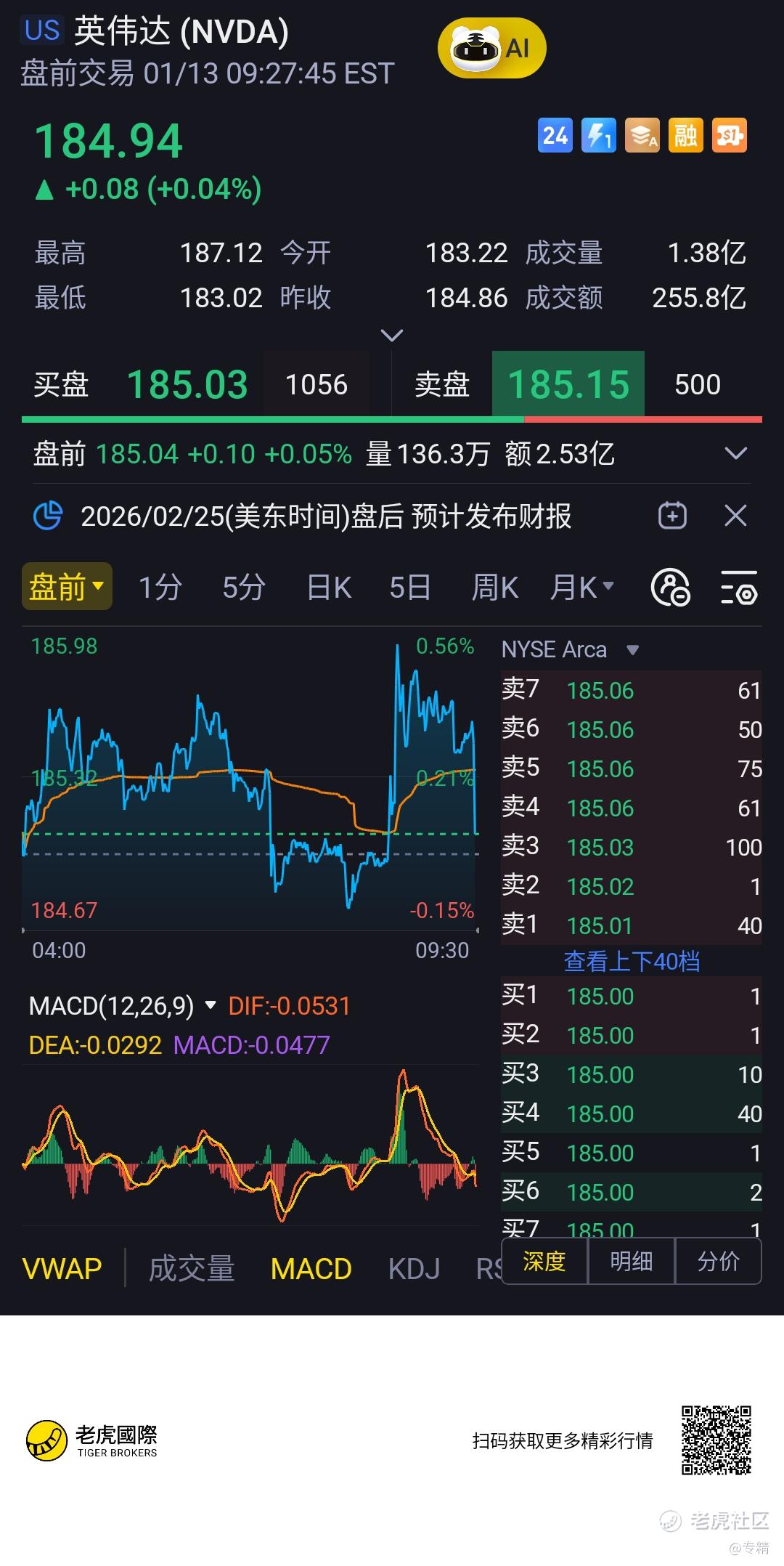
Task: Tap the blue 24-hour trading badge
Action: 555,136
